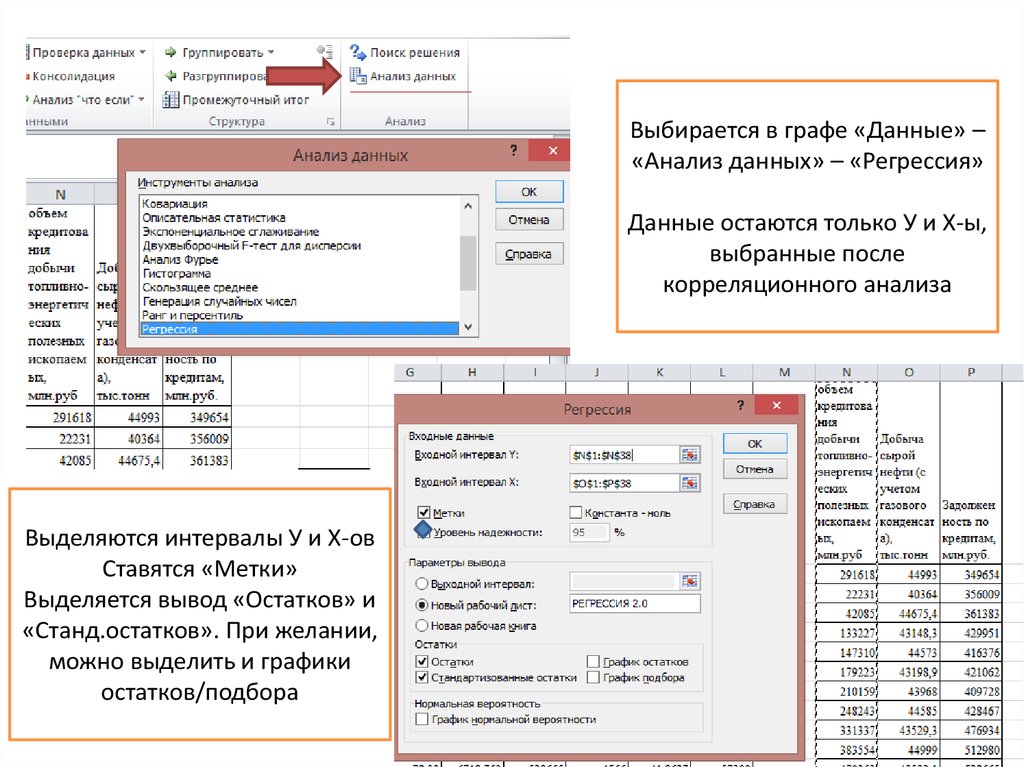Select Экспоненциальное сглаживание in the list

300,231
